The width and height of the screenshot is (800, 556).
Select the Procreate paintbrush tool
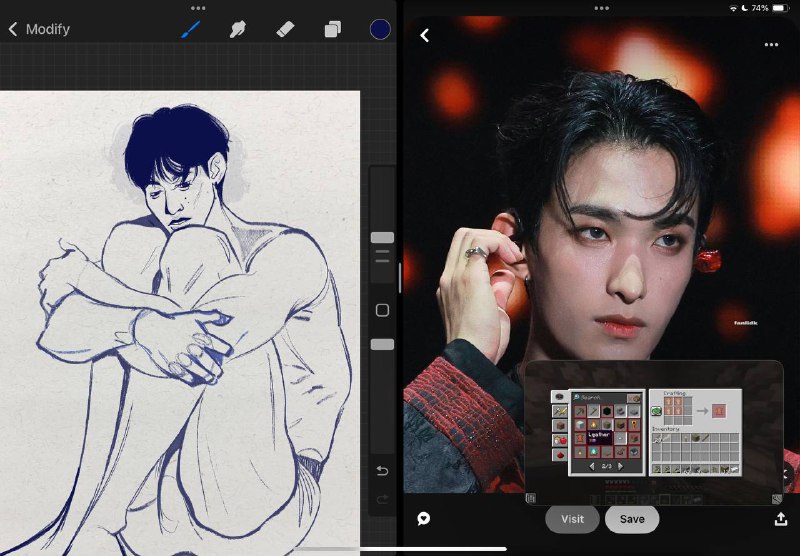[x=191, y=29]
